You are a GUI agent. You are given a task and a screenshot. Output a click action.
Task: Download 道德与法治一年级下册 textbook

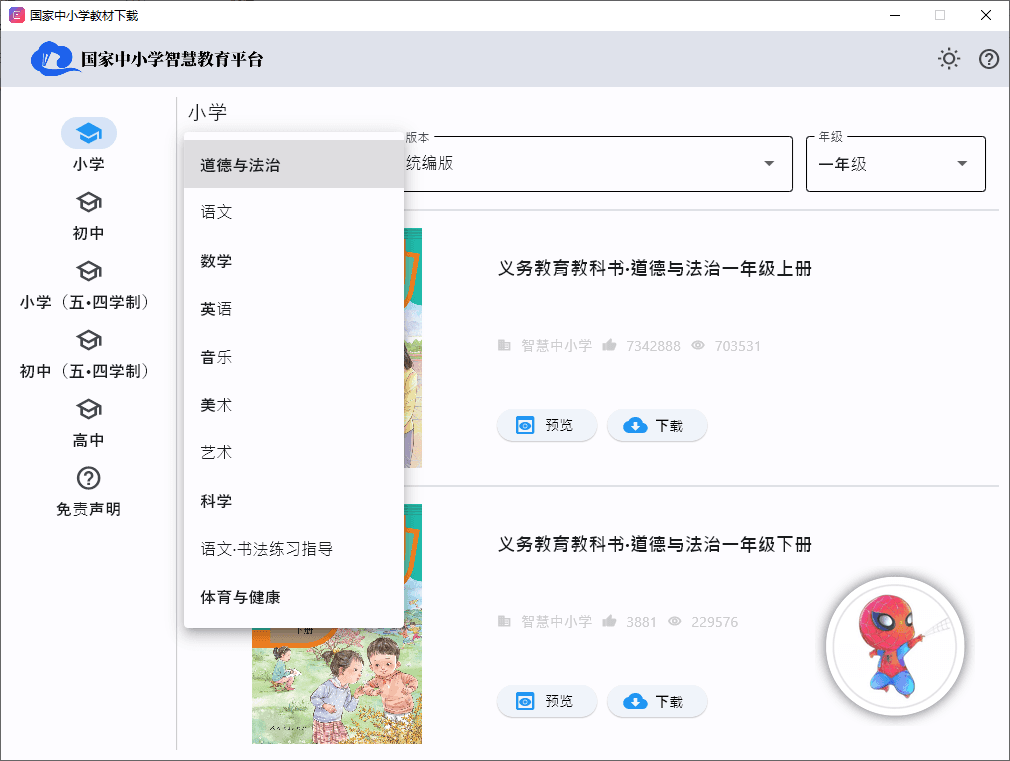657,701
